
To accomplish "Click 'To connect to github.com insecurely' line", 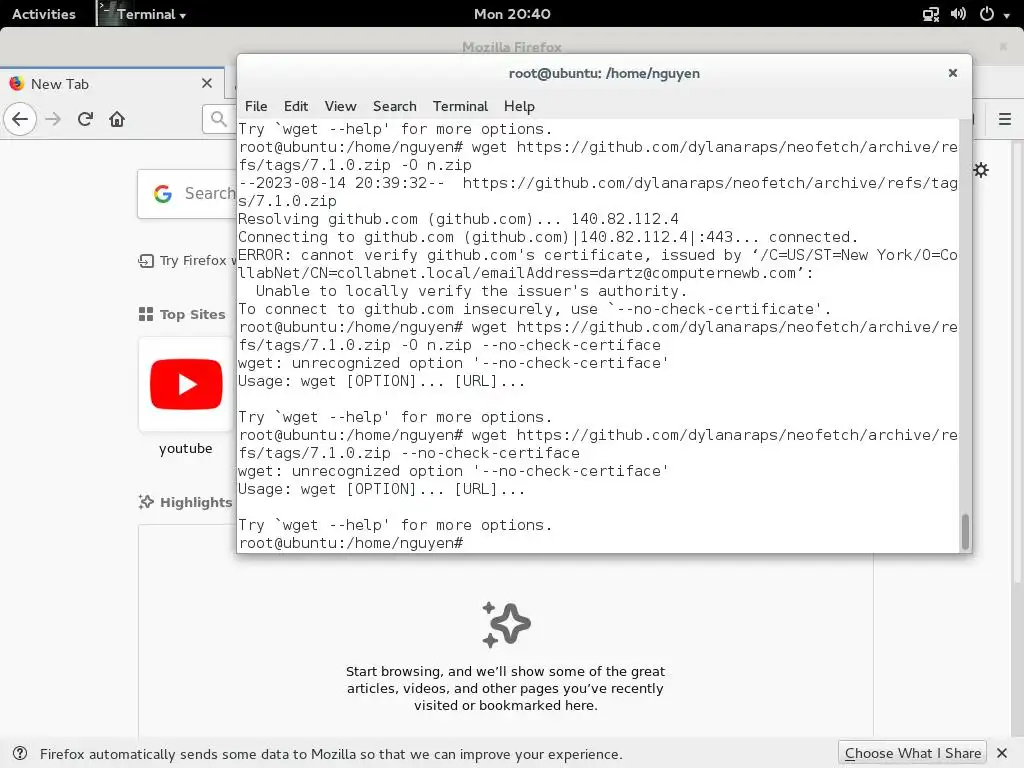I will click(535, 309).
